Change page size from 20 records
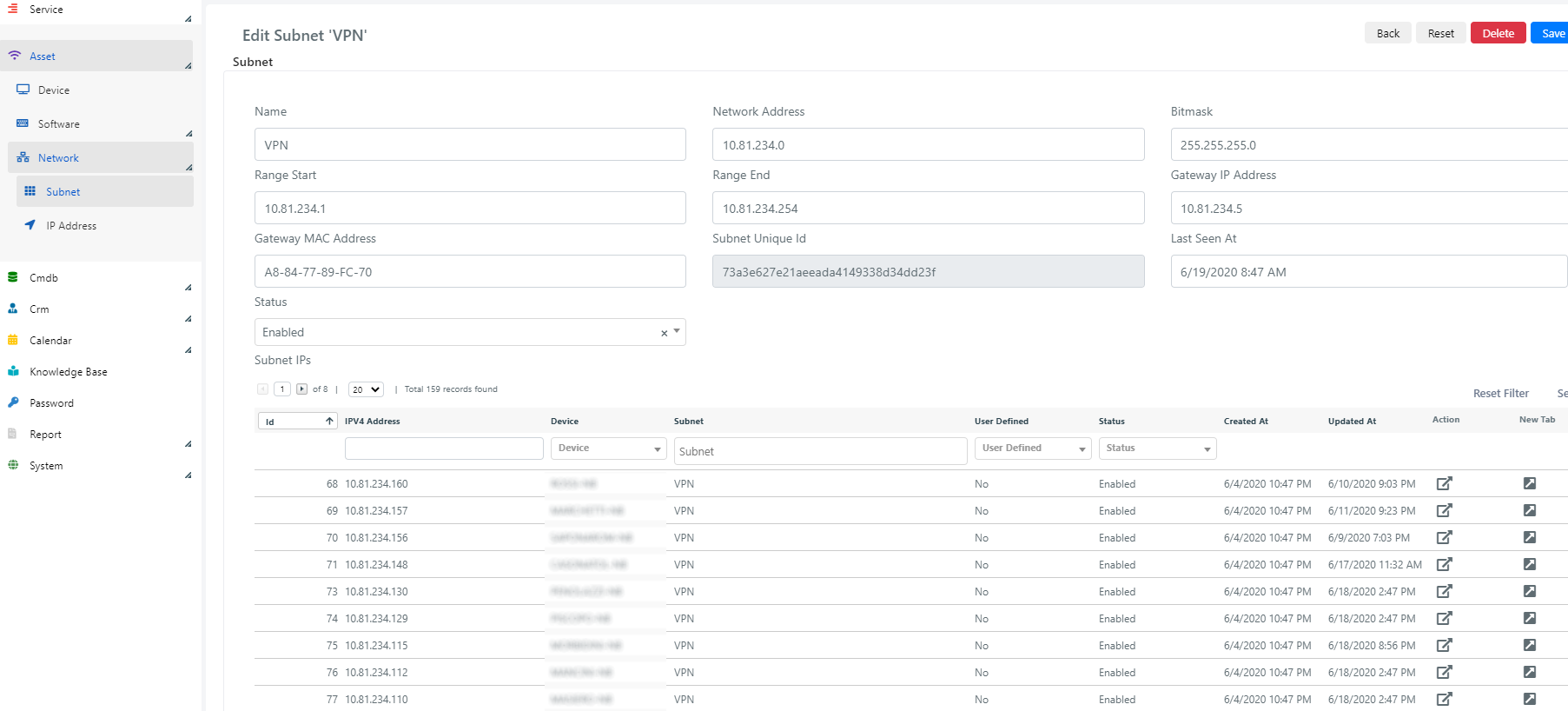 [x=366, y=389]
